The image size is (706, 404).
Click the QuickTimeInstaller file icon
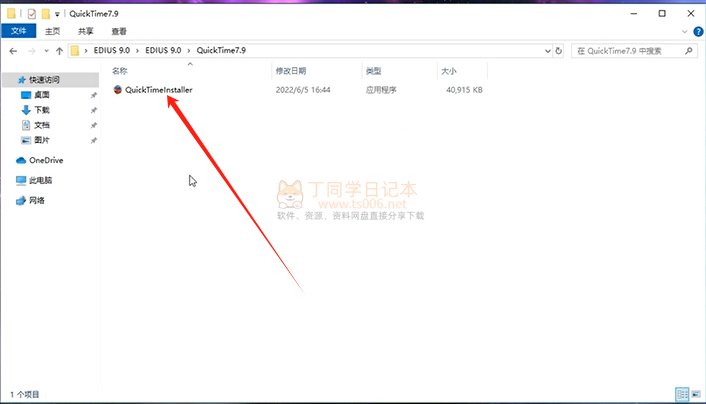tap(118, 90)
